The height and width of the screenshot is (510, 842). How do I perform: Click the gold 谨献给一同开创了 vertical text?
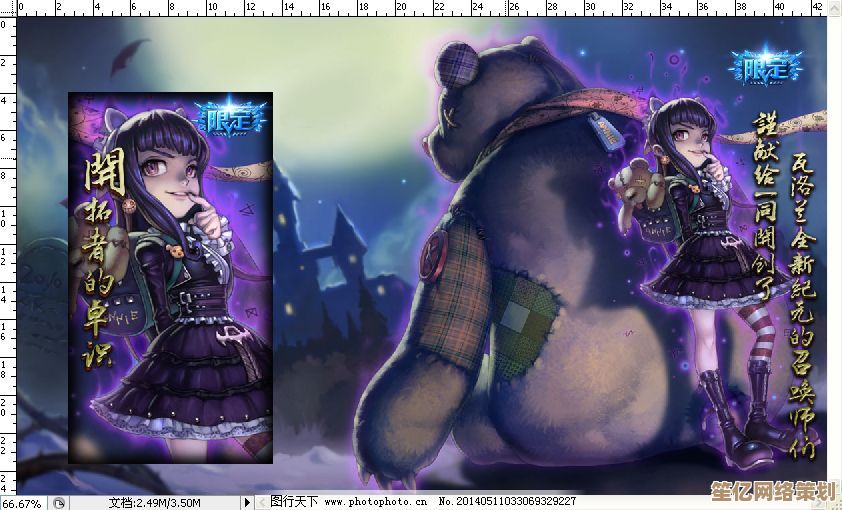coord(764,200)
